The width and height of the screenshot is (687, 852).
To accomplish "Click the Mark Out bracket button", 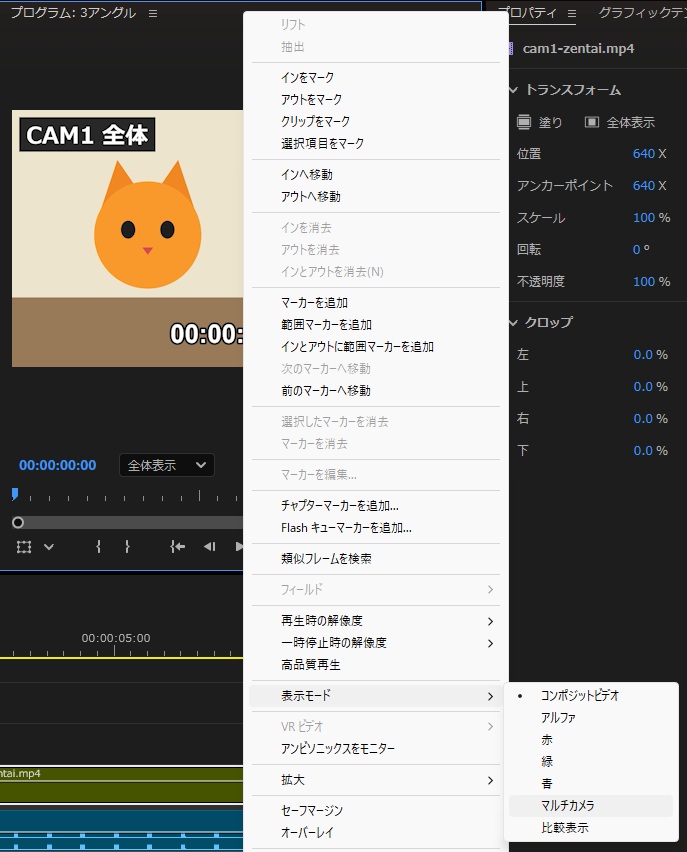I will pyautogui.click(x=127, y=546).
